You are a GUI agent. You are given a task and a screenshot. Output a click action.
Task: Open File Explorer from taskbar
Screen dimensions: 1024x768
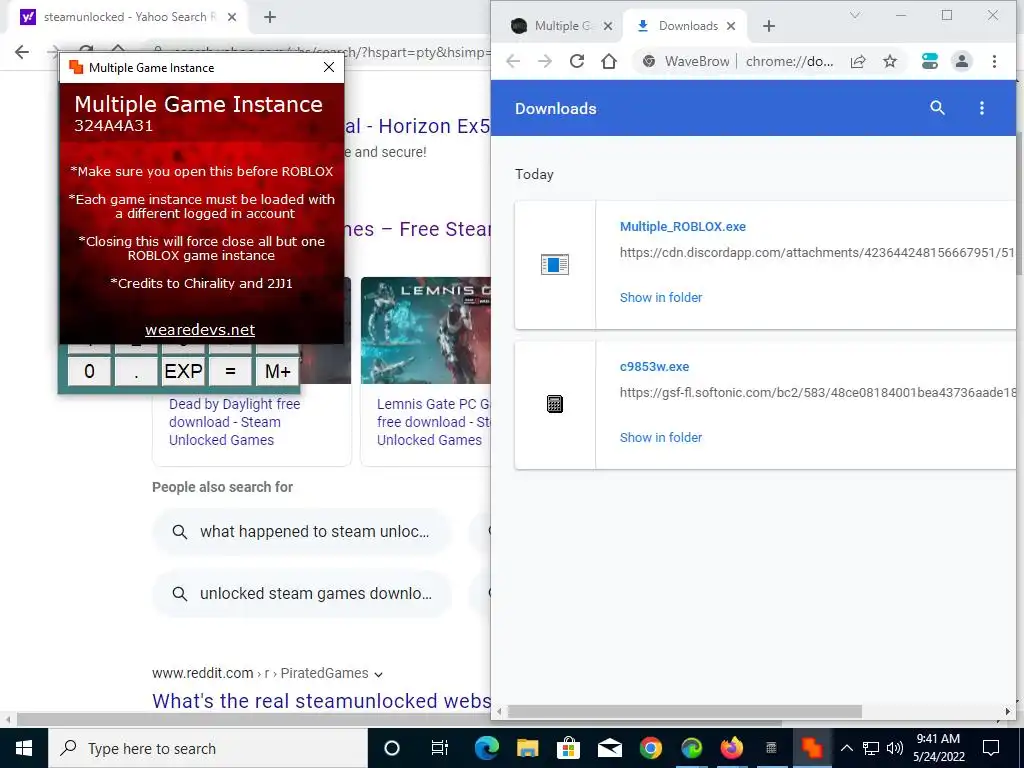click(x=527, y=748)
